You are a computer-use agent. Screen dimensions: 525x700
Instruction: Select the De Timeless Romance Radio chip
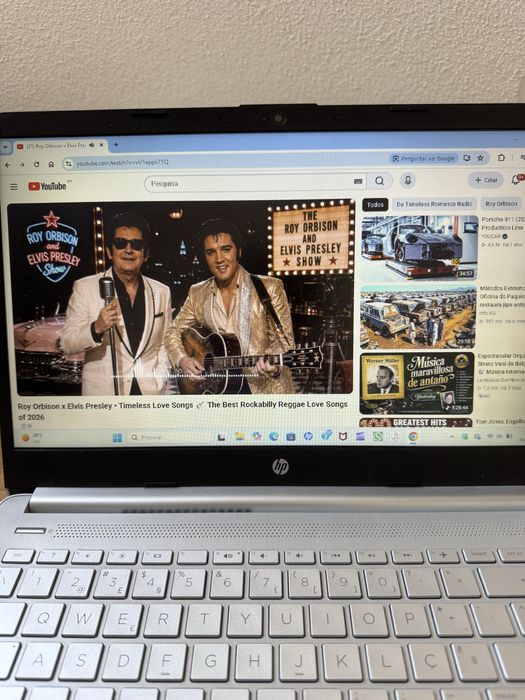434,204
